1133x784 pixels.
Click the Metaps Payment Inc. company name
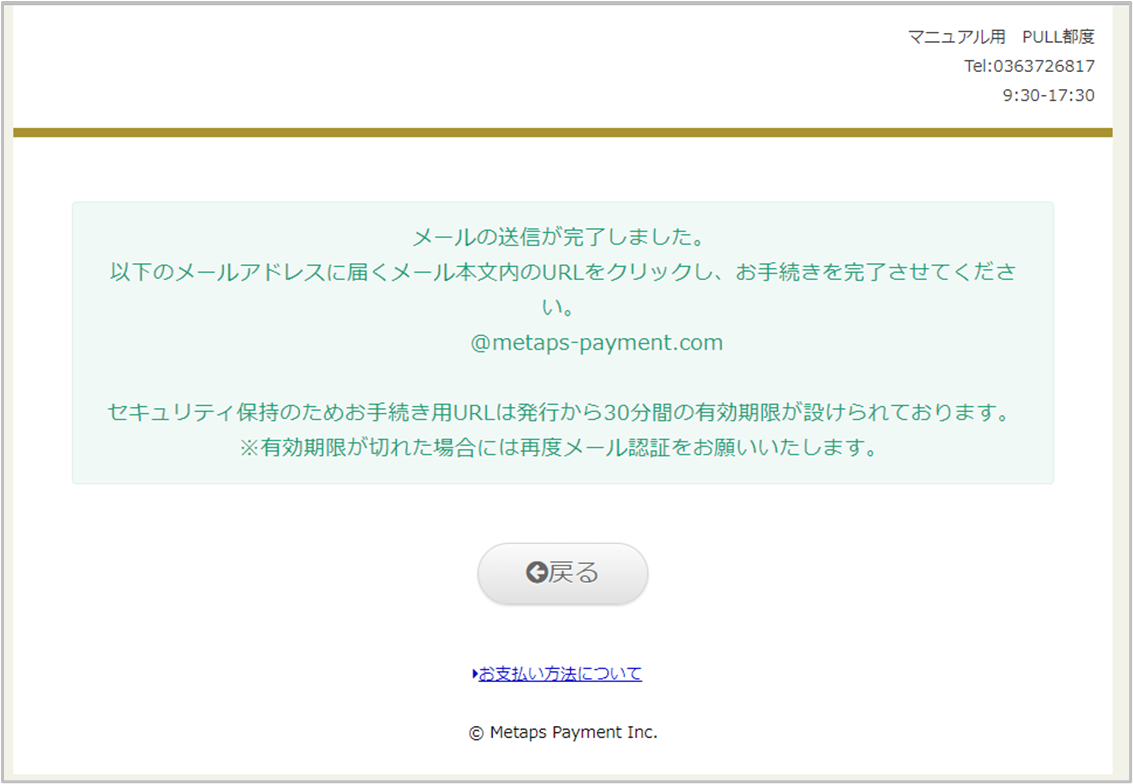pos(573,732)
